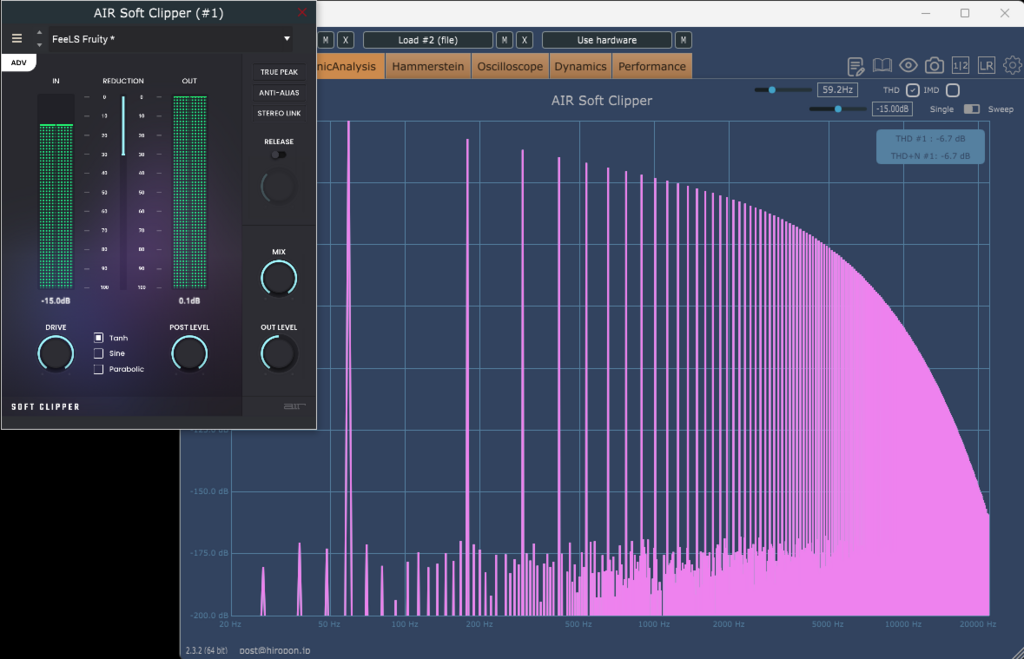
Task: Click the -15.00dB level field
Action: (892, 109)
